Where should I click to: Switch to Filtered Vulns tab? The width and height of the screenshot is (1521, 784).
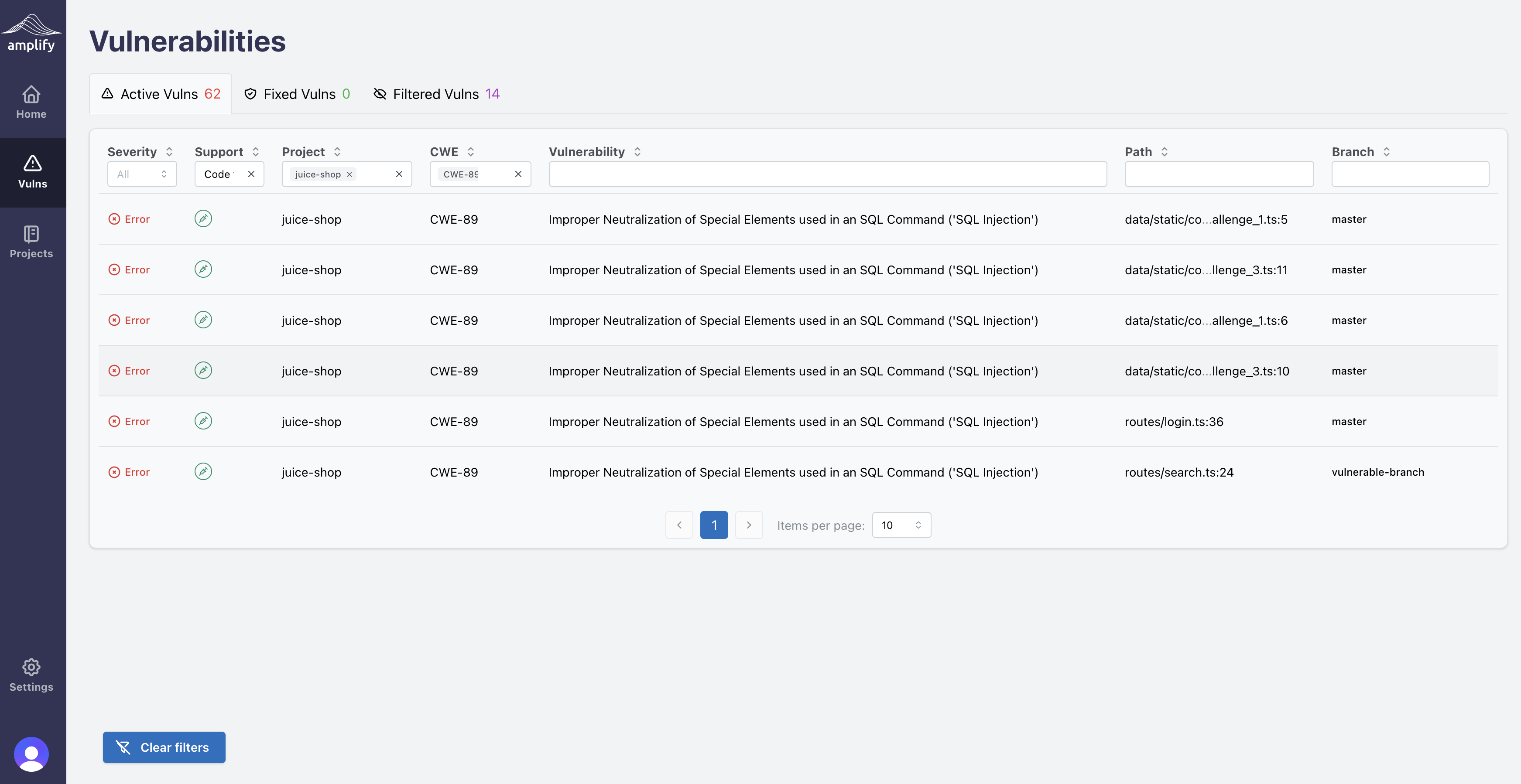437,94
